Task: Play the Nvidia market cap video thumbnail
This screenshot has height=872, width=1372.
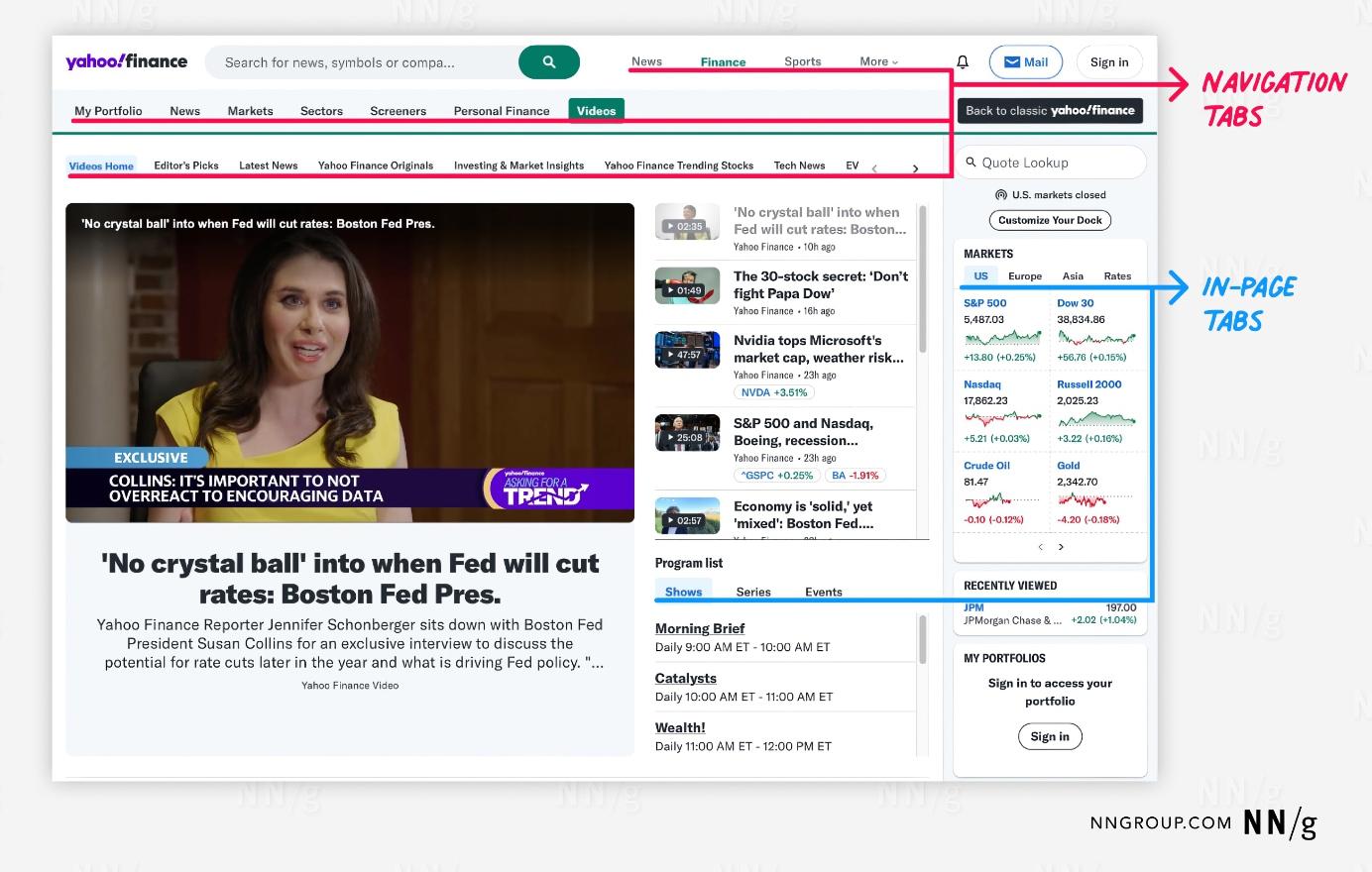Action: [687, 349]
